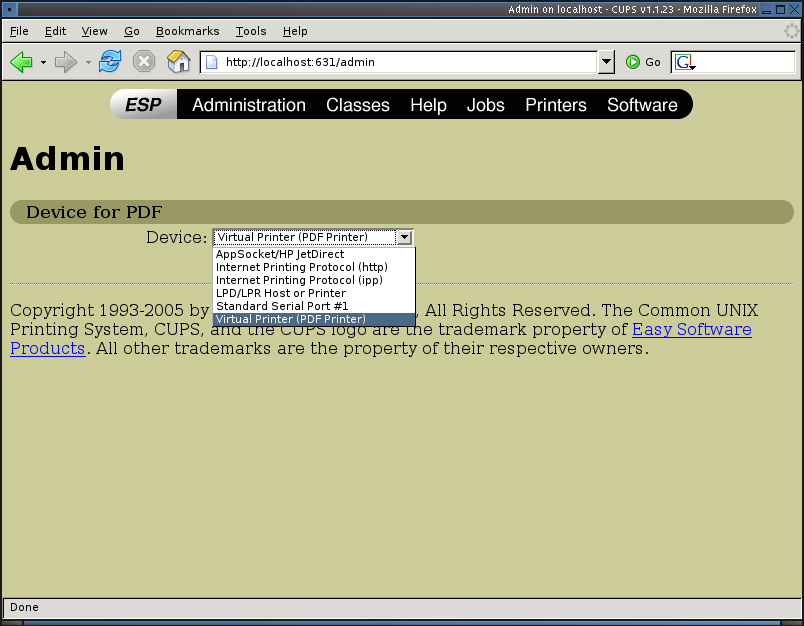Select Internet Printing Protocol (ipp) option
Screen dimensions: 804x626
(314, 280)
